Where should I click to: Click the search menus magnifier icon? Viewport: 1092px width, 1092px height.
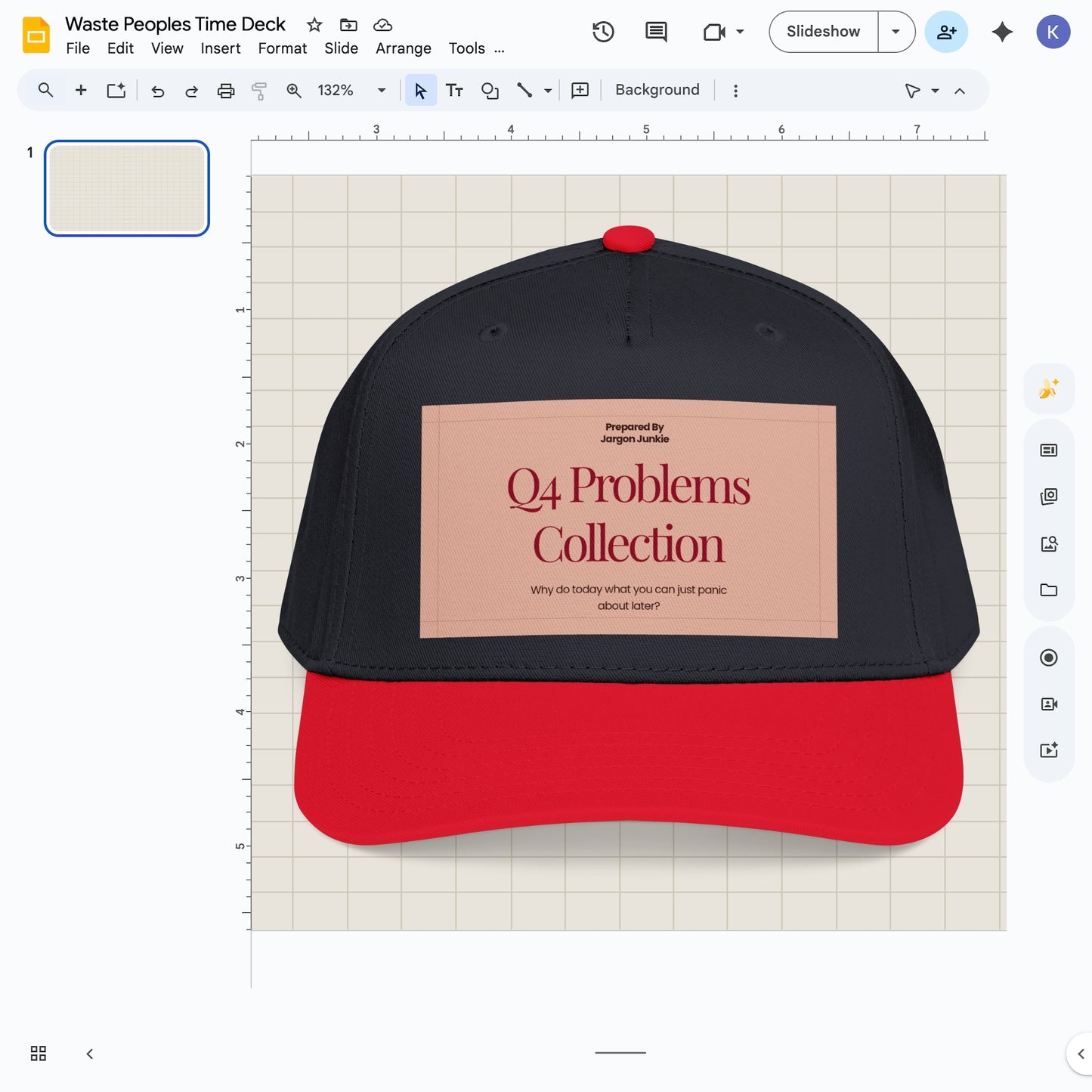click(x=45, y=91)
